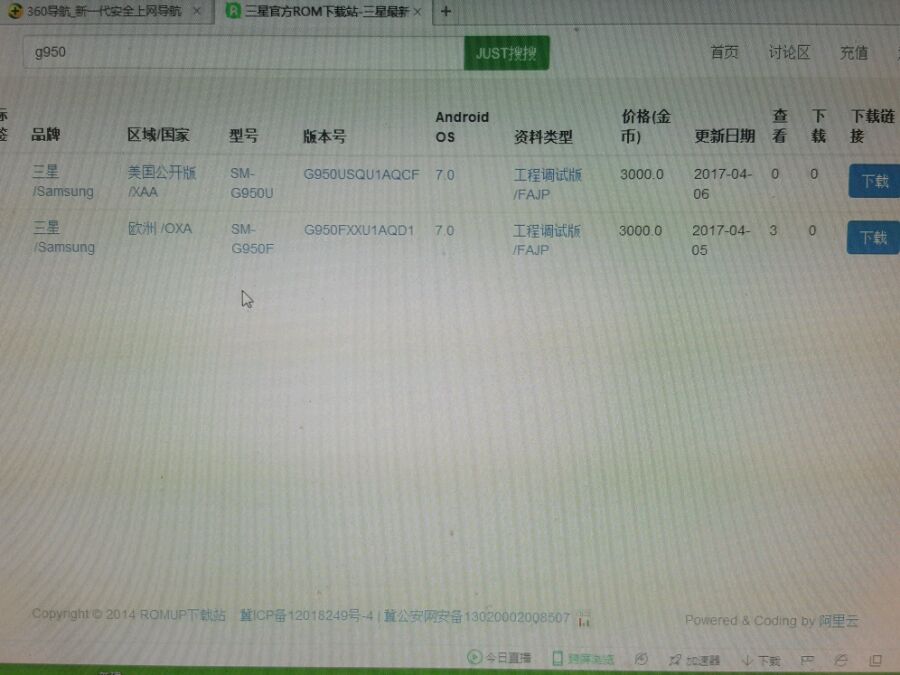This screenshot has width=900, height=675.
Task: Click version number G950FXXU1AQD1
Action: (x=359, y=230)
